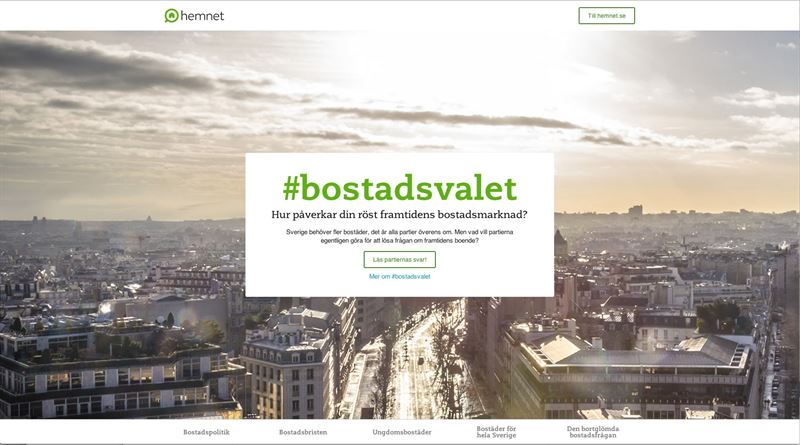The height and width of the screenshot is (445, 800).
Task: Follow the Mer om #bostadsvalet link
Action: tap(399, 277)
